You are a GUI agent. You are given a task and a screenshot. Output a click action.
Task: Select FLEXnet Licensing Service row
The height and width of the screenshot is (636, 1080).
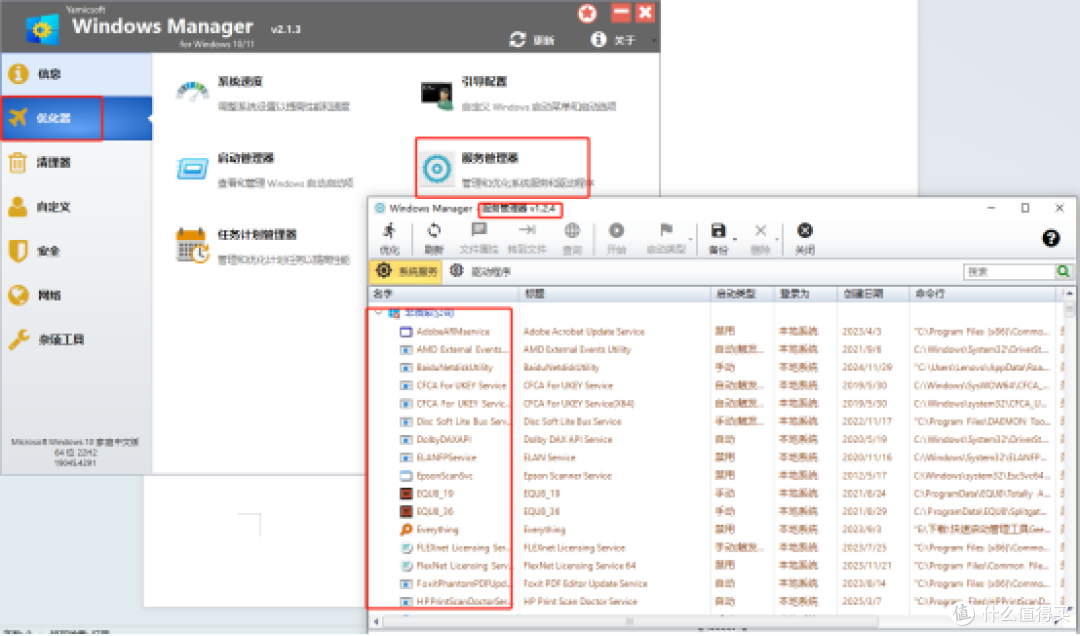click(x=716, y=548)
